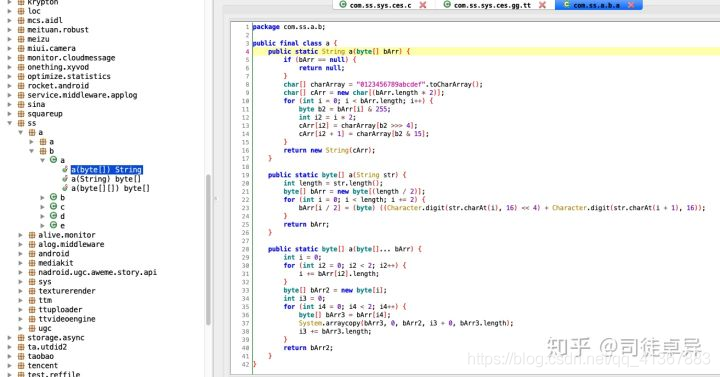Viewport: 720px width, 377px height.
Task: Close the com.ss.sys.ces.c tab
Action: (x=422, y=5)
